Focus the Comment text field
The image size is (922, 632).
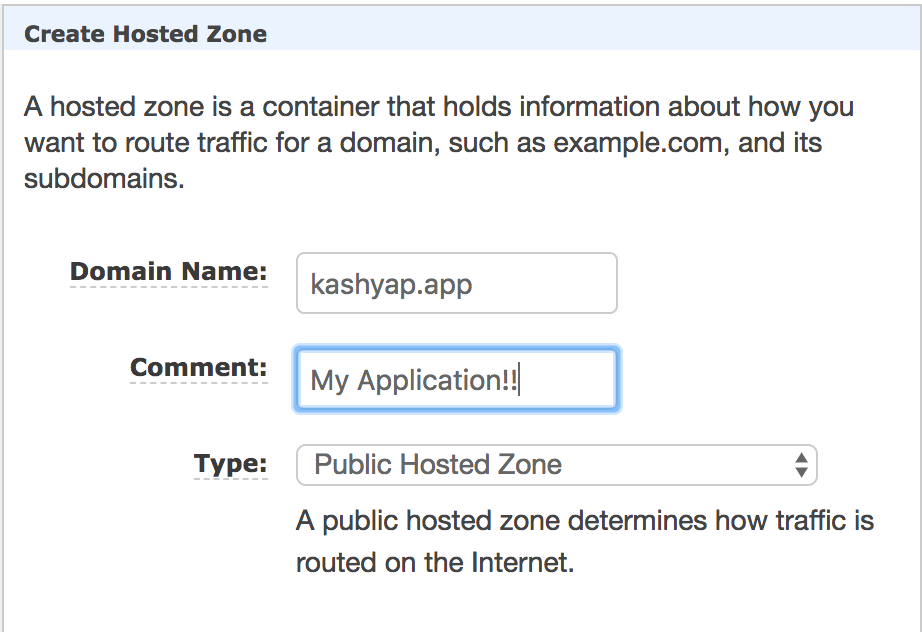(456, 380)
